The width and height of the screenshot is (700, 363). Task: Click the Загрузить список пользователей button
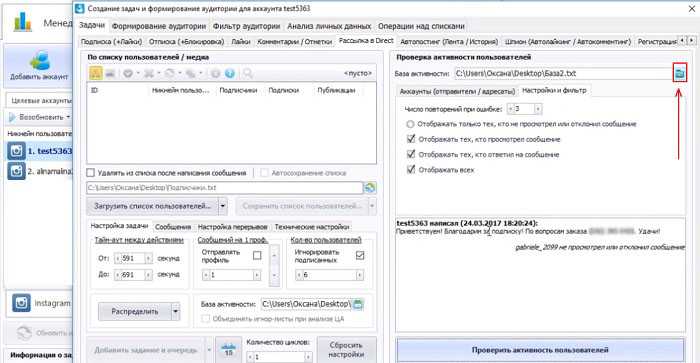pyautogui.click(x=152, y=206)
